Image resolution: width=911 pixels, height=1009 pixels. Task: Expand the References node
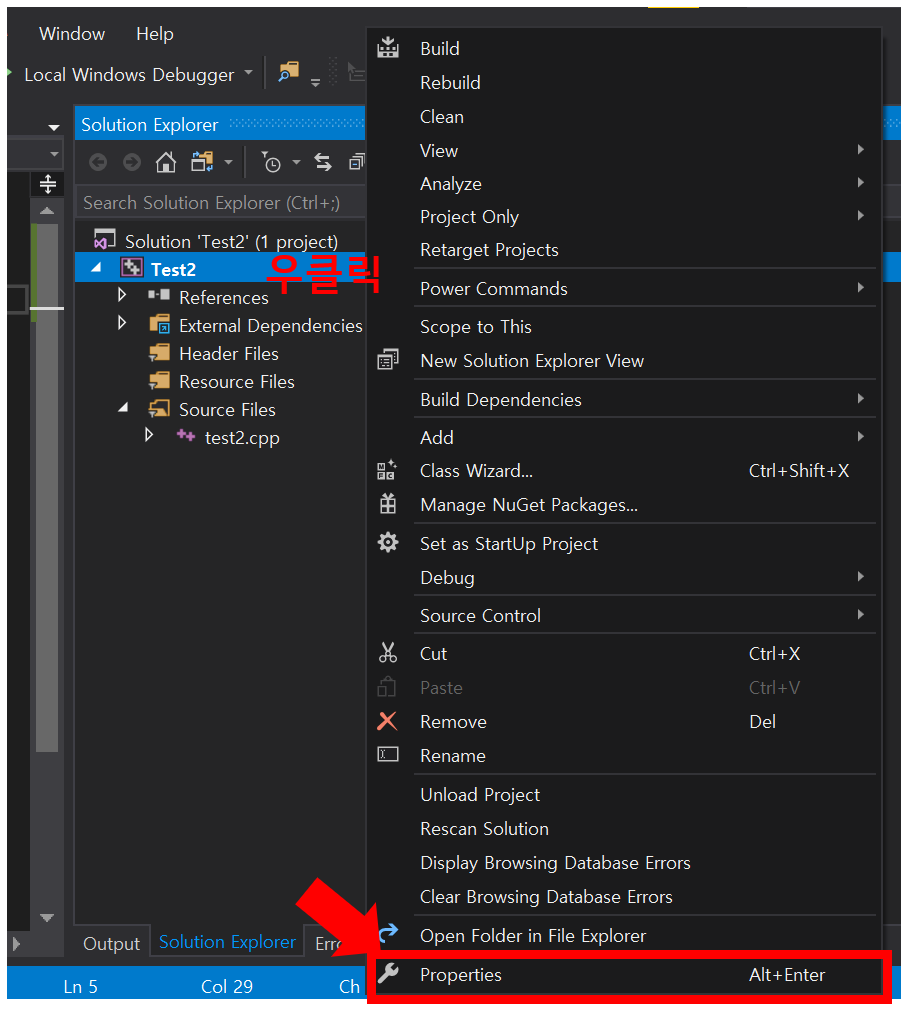coord(122,295)
